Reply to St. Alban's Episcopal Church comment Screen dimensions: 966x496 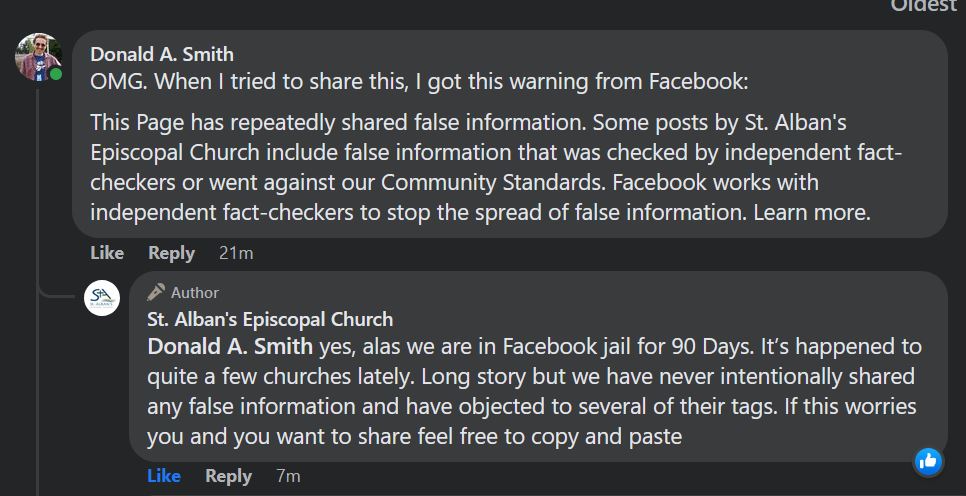(x=229, y=476)
